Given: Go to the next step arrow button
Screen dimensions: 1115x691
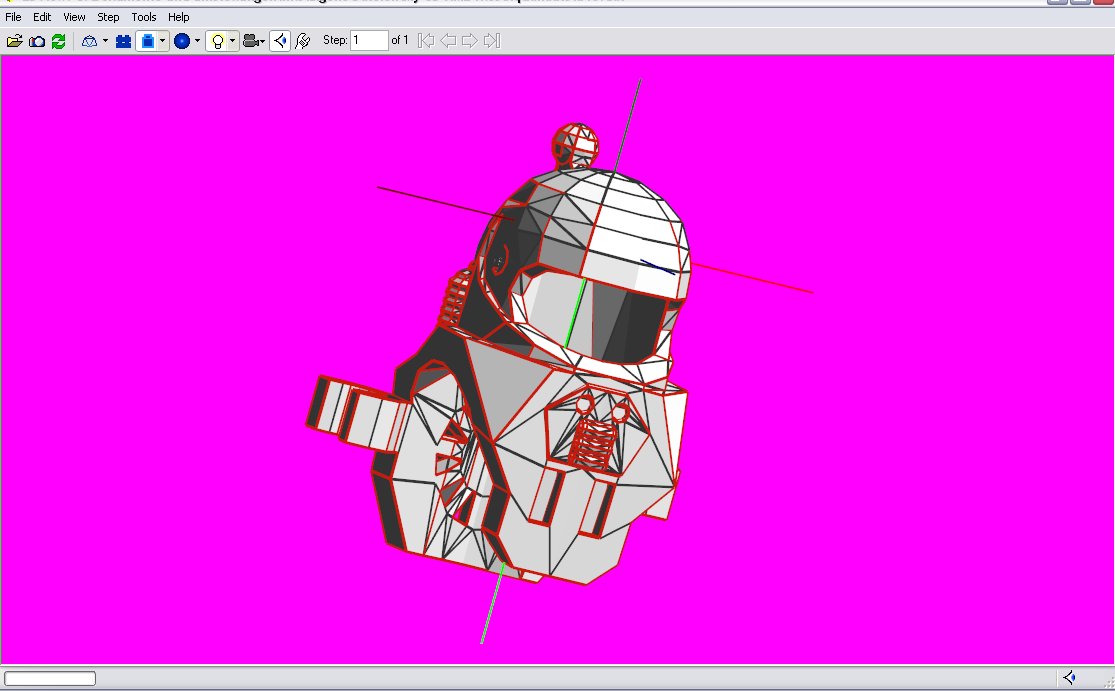Looking at the screenshot, I should coord(470,41).
